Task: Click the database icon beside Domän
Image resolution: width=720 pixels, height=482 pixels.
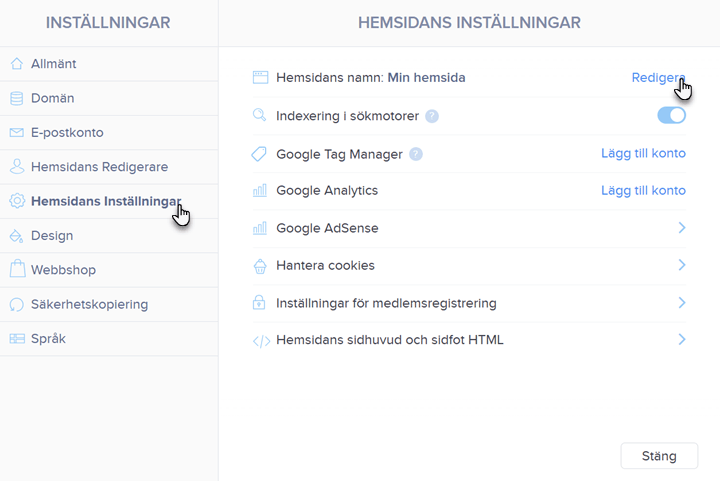Action: 17,98
